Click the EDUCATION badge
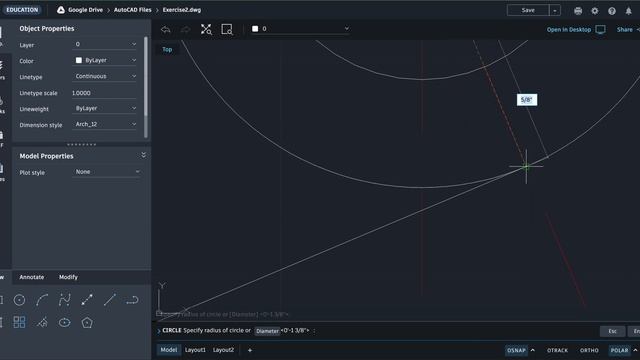The width and height of the screenshot is (640, 360). (x=22, y=10)
